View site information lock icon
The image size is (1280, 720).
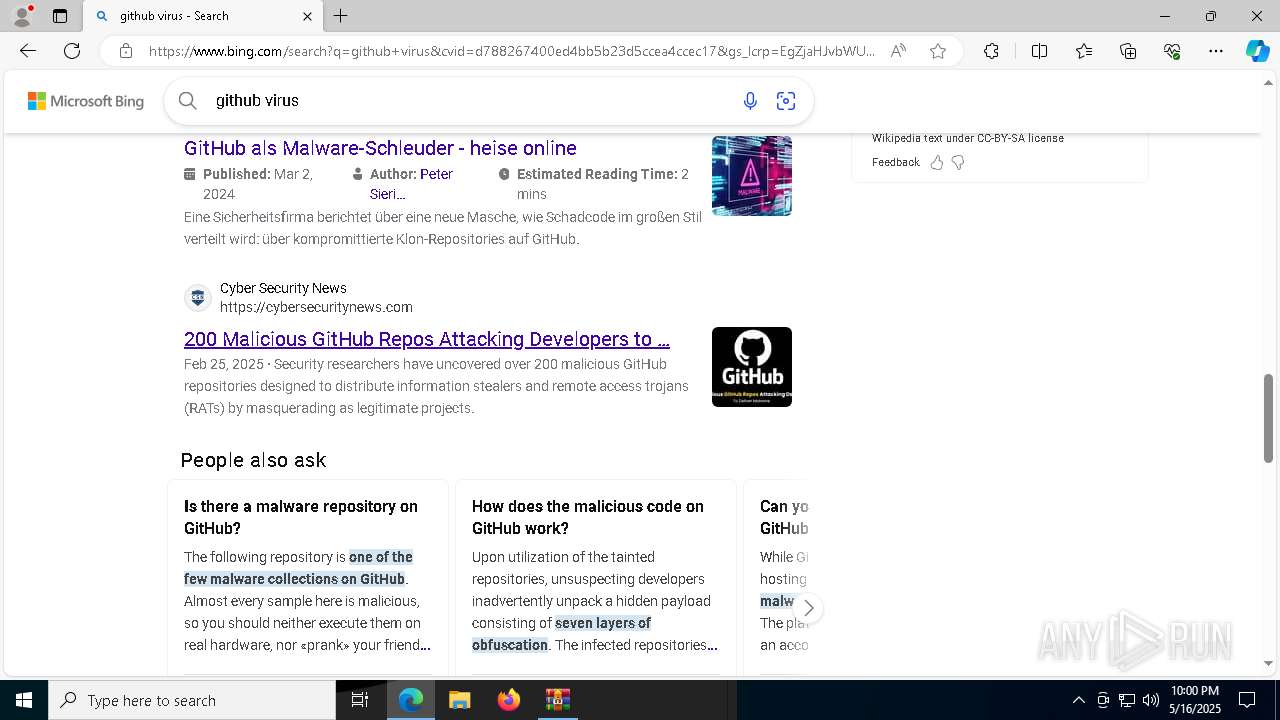pos(126,51)
